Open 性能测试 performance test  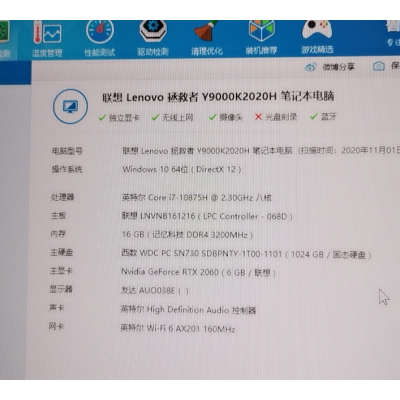click(x=100, y=39)
